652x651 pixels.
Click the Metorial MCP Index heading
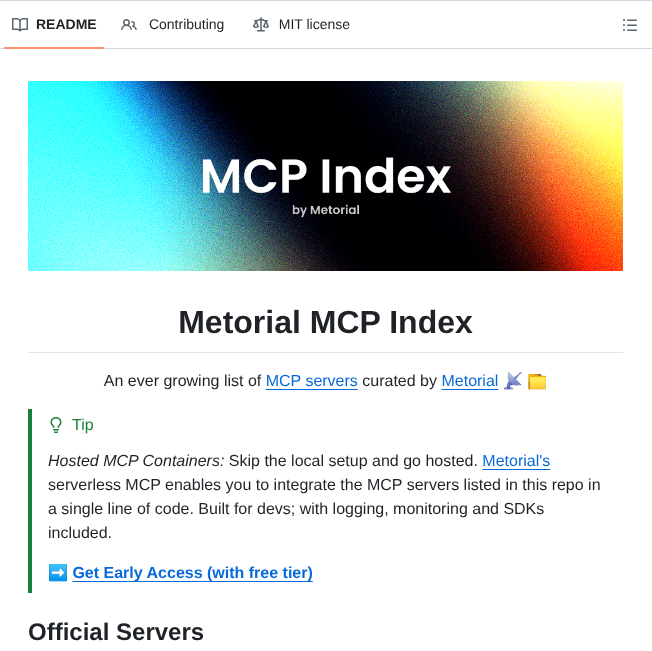[x=325, y=322]
